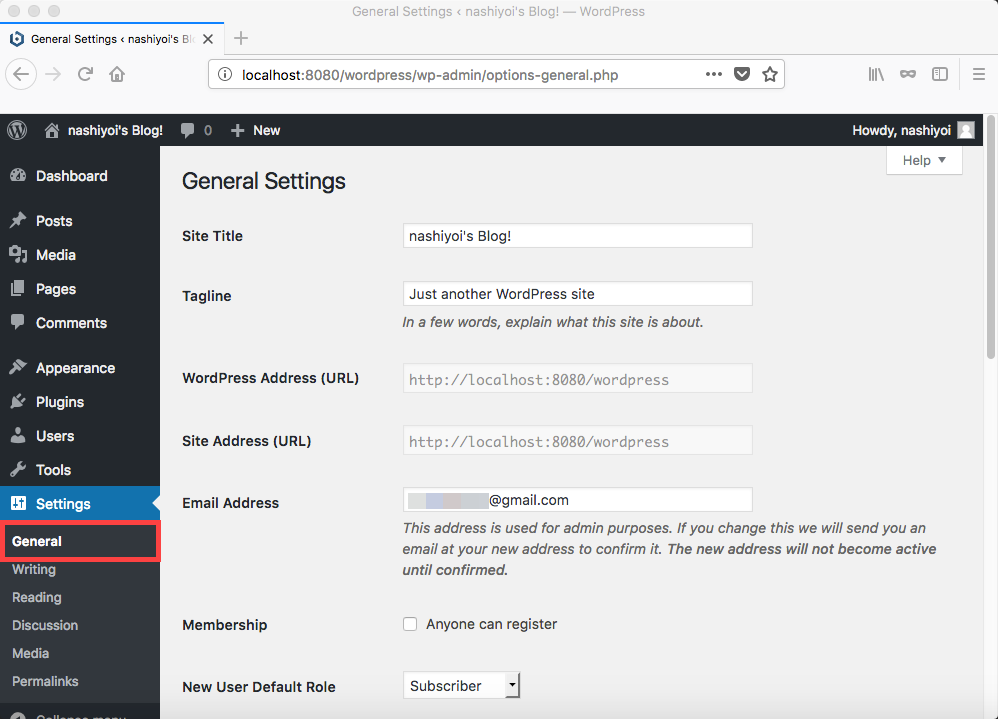Select the Users menu item
998x719 pixels.
coord(55,436)
